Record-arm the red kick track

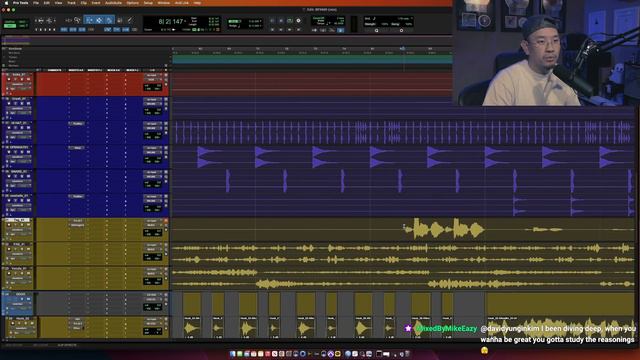click(9, 79)
